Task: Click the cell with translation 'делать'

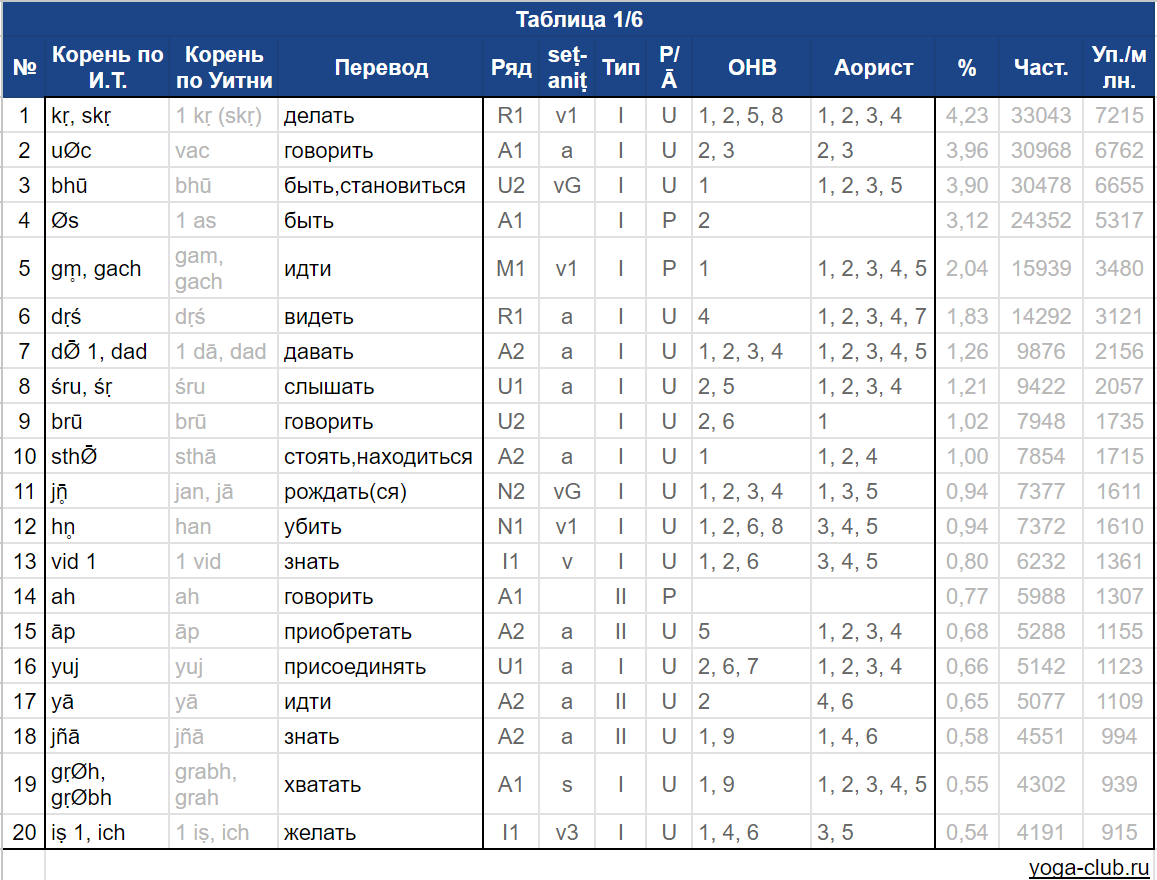Action: (x=381, y=116)
